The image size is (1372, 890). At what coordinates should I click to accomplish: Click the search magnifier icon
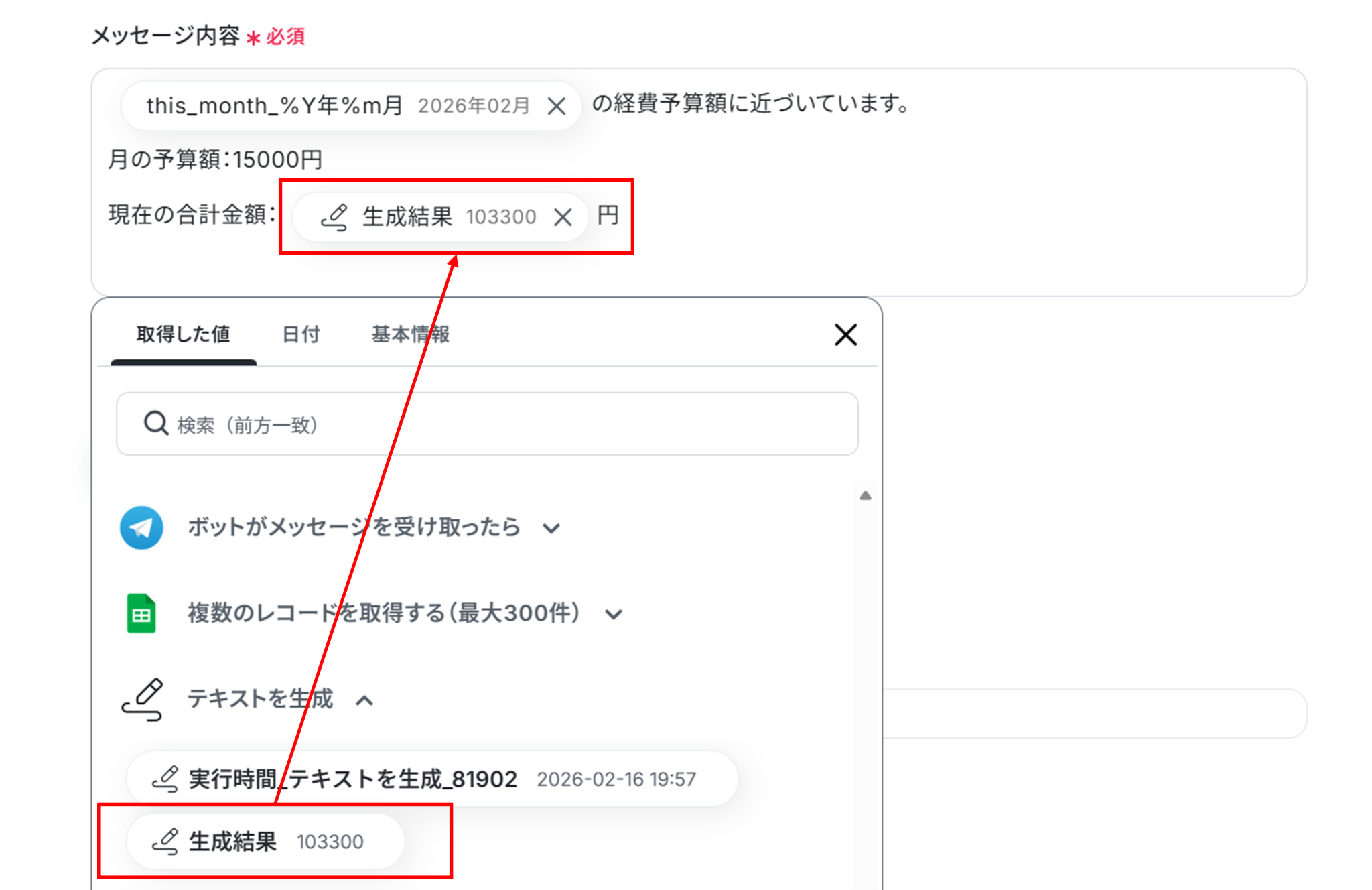[156, 424]
